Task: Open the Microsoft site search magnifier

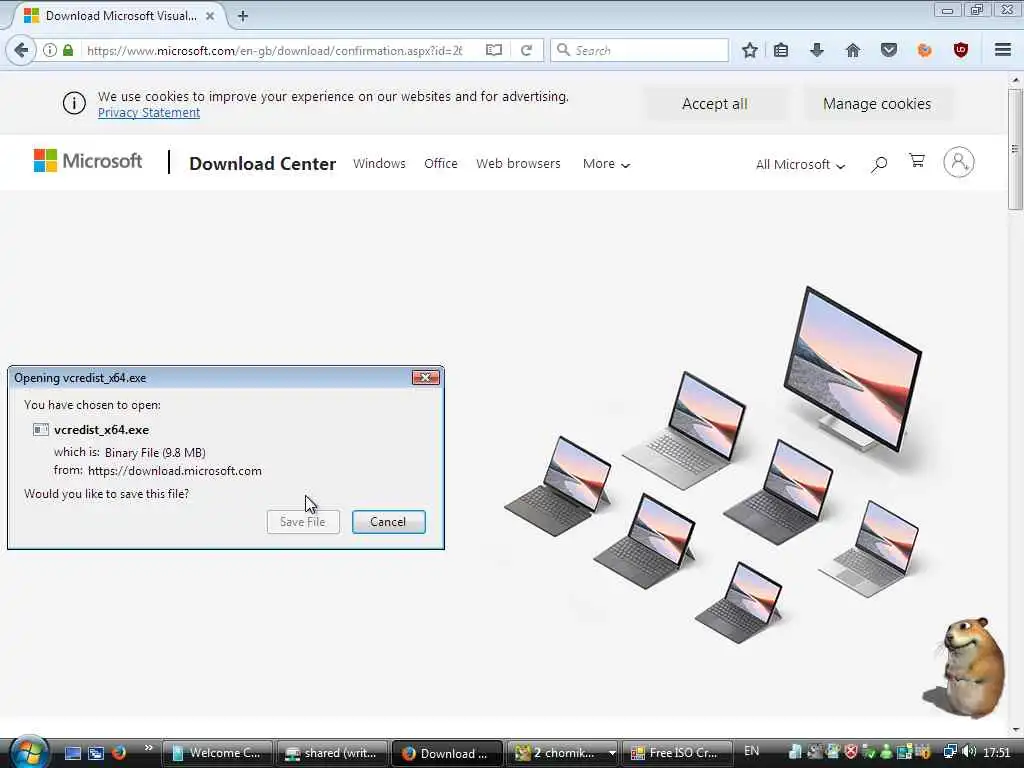Action: coord(879,164)
